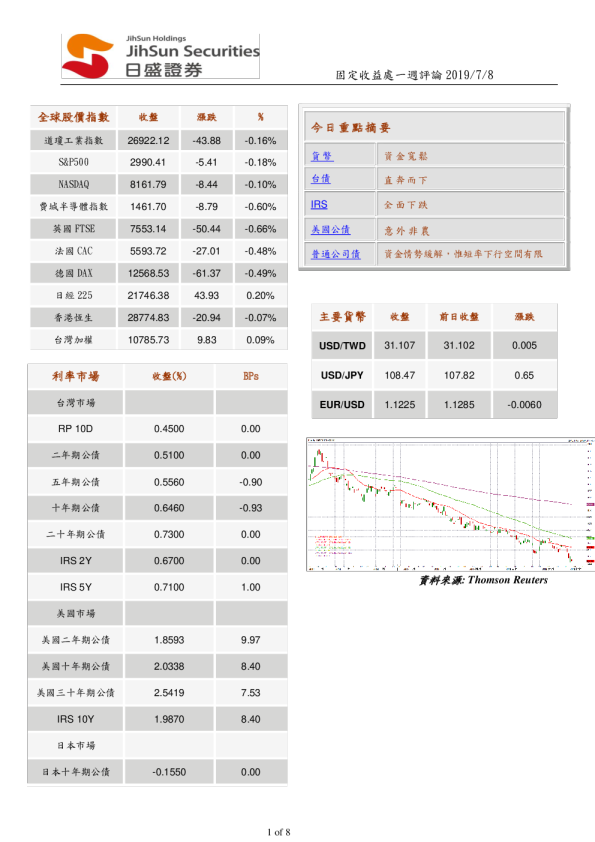595x842 pixels.
Task: Select the 主要貨幣 table heading
Action: click(342, 317)
